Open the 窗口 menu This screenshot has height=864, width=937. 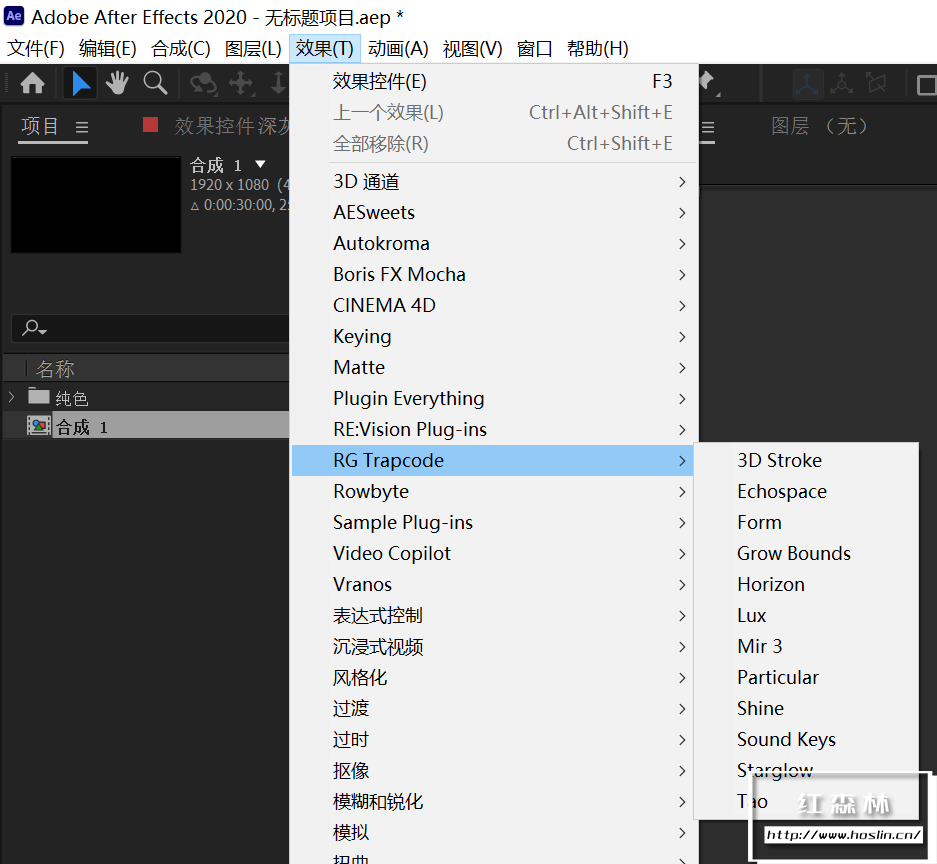pyautogui.click(x=534, y=48)
